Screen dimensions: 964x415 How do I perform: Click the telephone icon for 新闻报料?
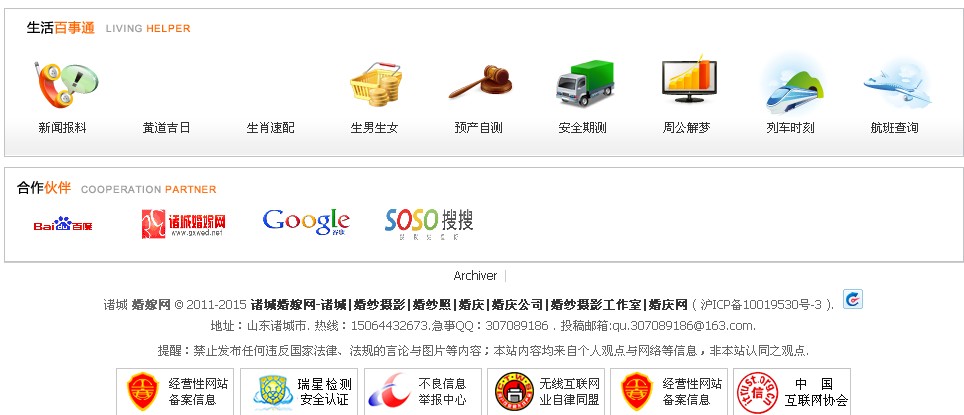point(66,85)
